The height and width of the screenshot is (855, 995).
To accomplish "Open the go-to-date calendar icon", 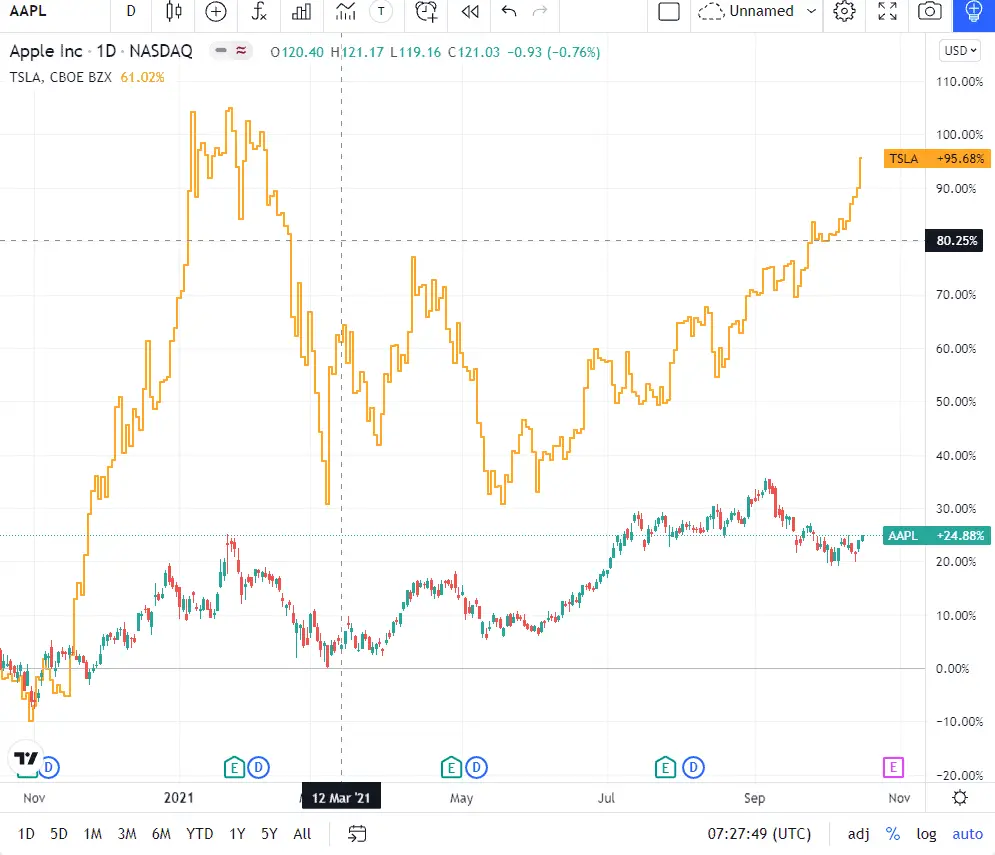I will [357, 834].
